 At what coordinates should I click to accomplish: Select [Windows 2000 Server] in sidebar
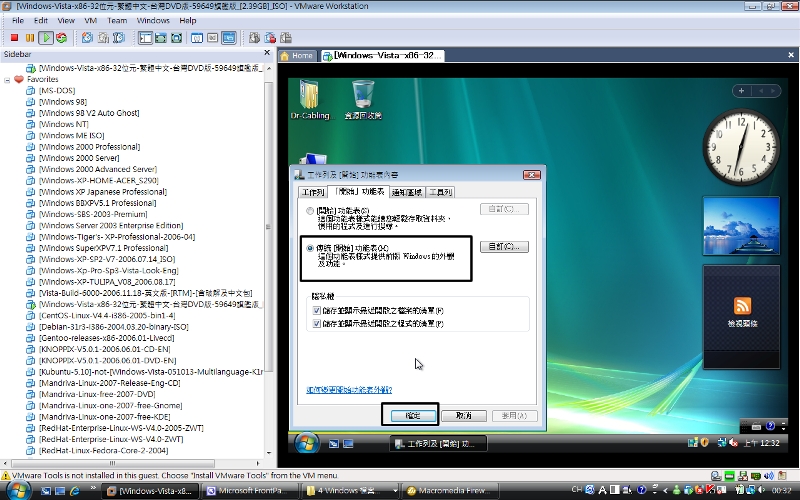click(79, 158)
